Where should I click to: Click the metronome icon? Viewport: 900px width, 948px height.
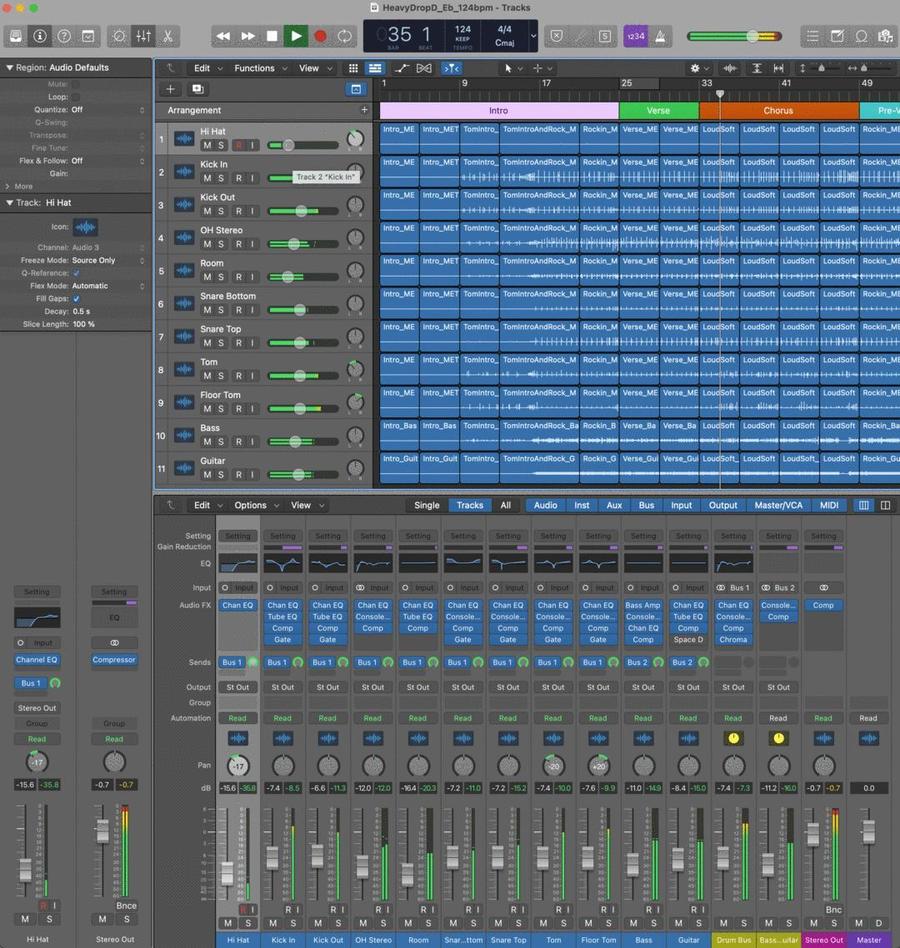point(661,36)
